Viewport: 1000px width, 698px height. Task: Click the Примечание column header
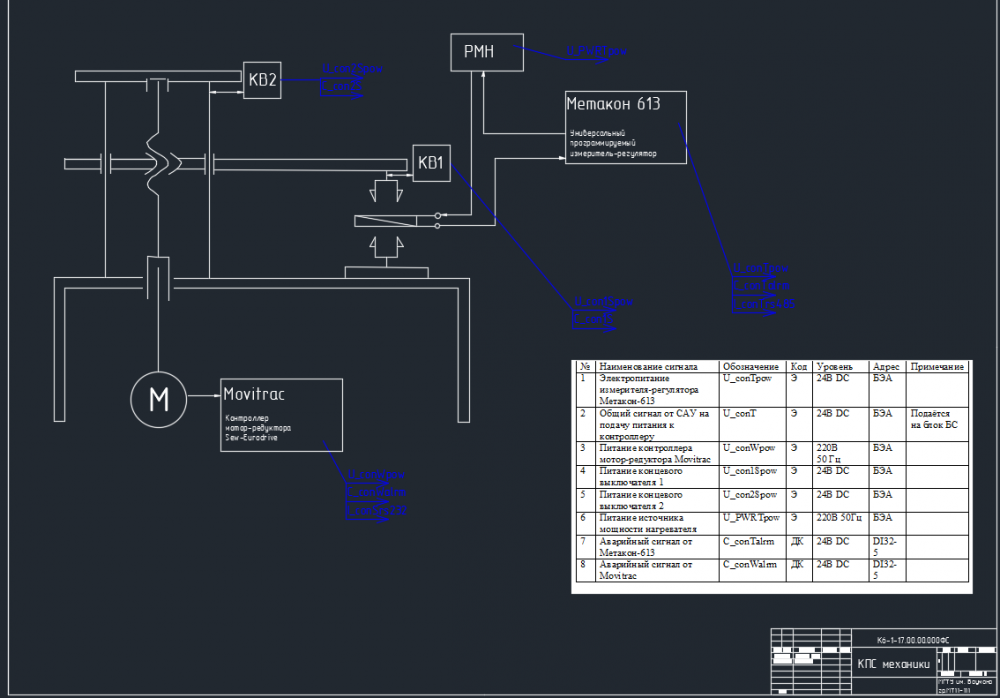(937, 367)
